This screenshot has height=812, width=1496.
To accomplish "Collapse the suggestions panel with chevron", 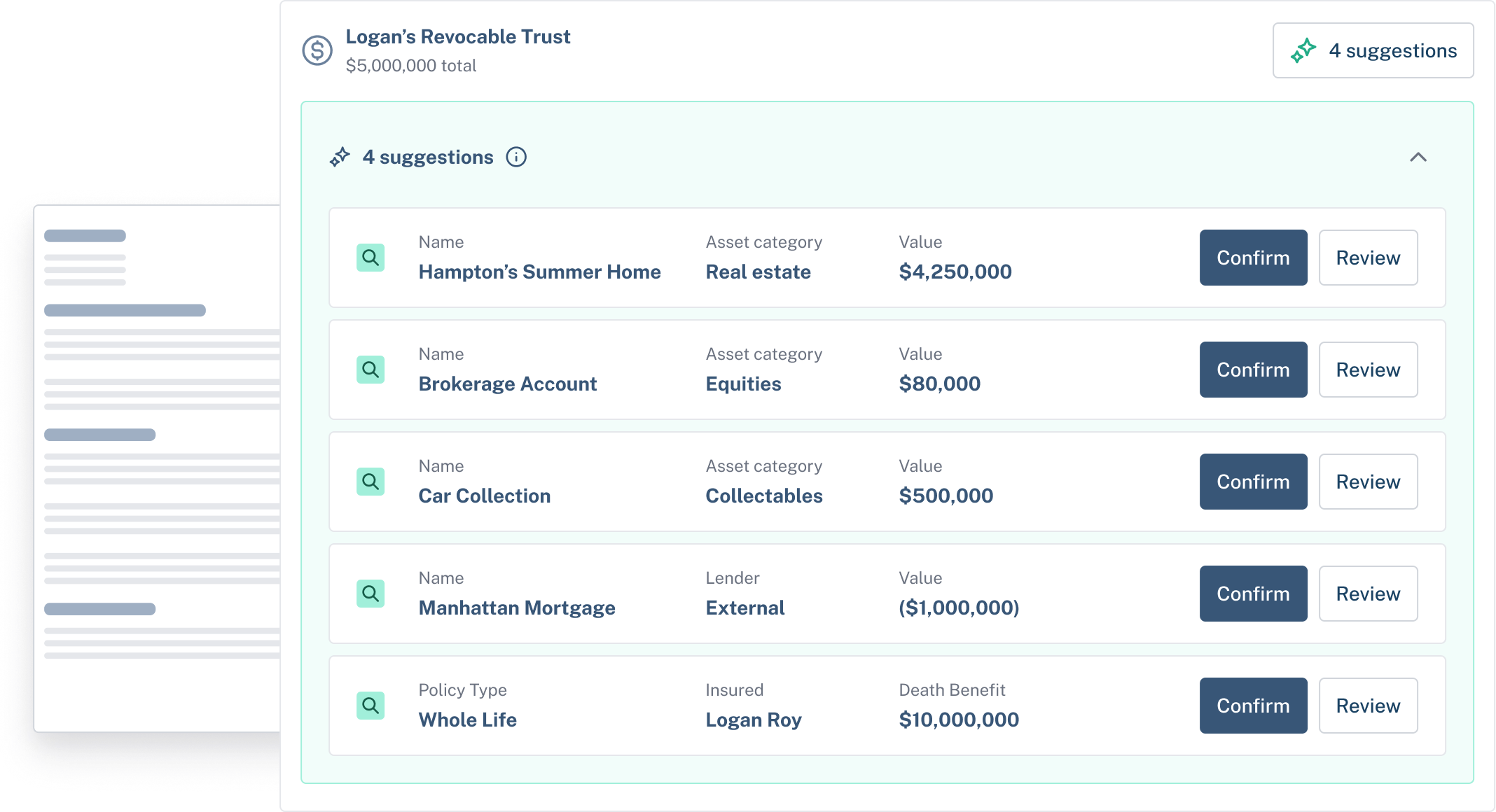I will click(x=1418, y=157).
